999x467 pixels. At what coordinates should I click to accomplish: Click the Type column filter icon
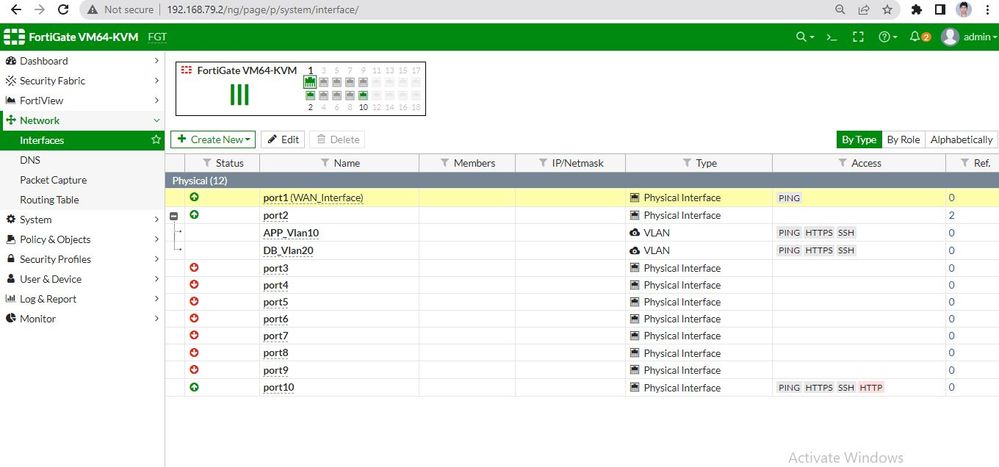click(x=686, y=163)
